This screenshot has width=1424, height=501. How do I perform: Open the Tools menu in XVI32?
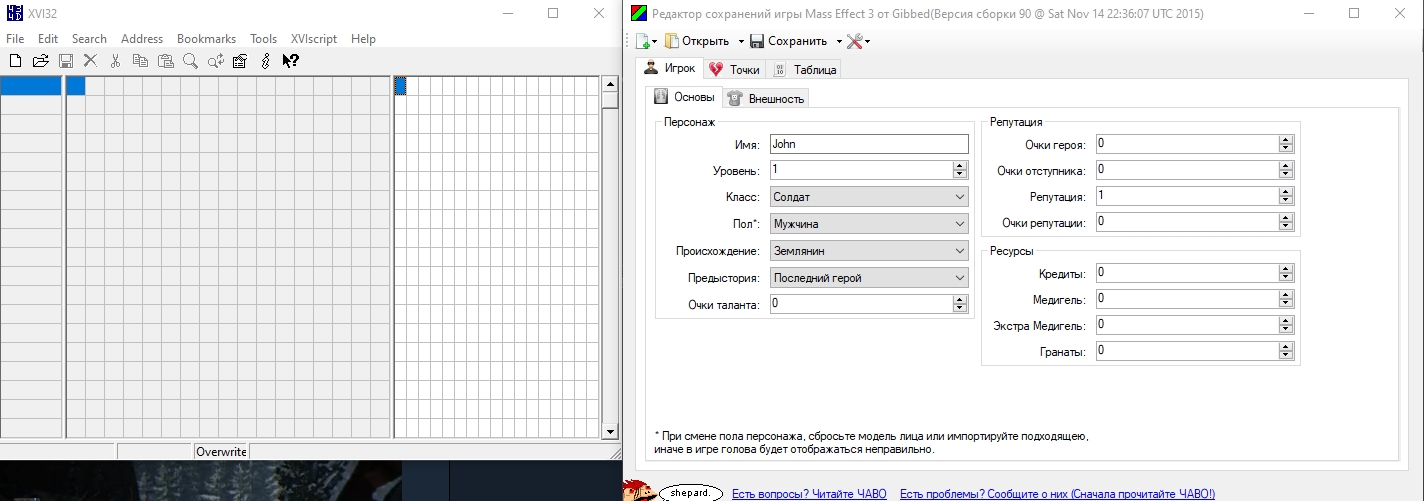point(264,39)
